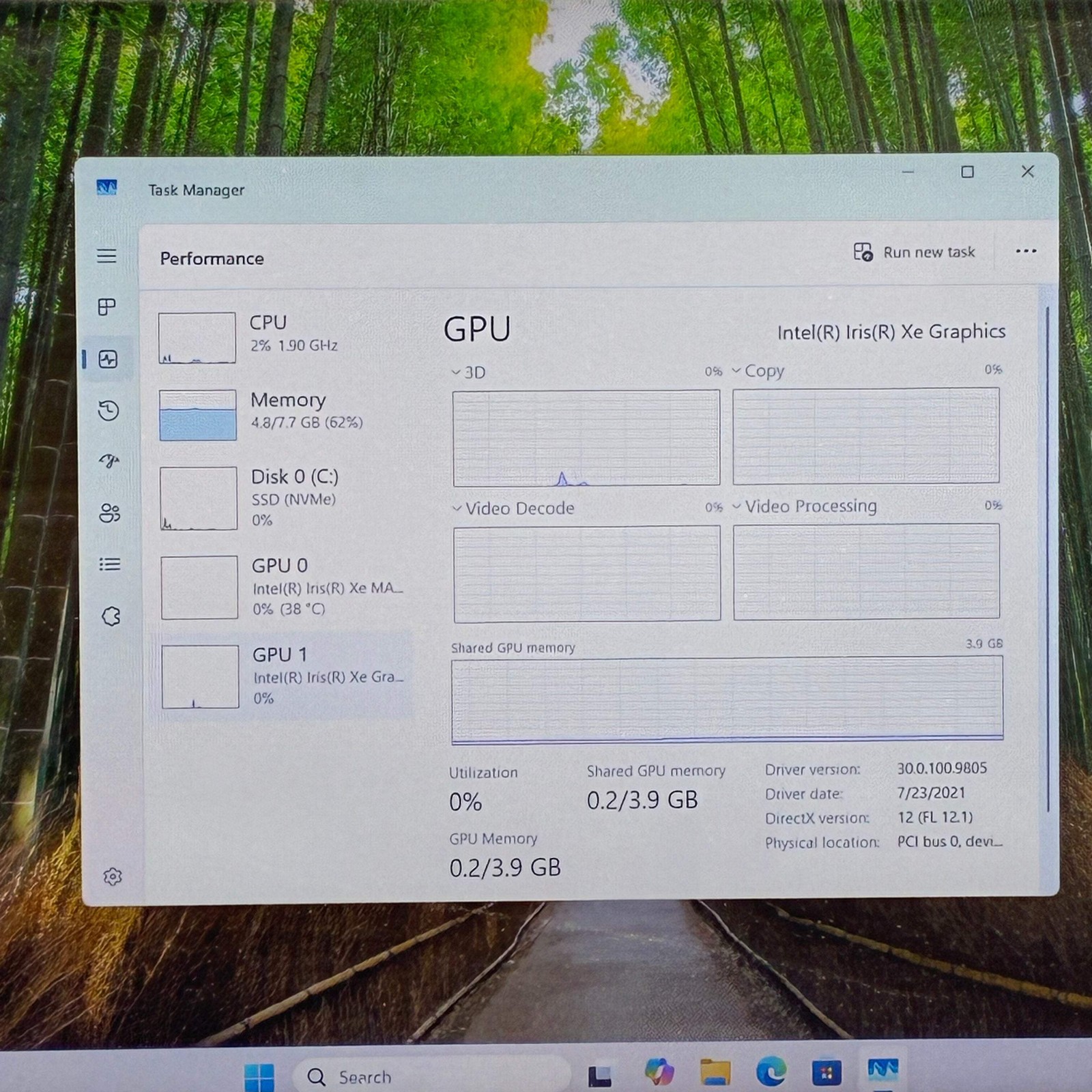Screen dimensions: 1092x1092
Task: Open the hamburger navigation menu
Action: coord(106,256)
